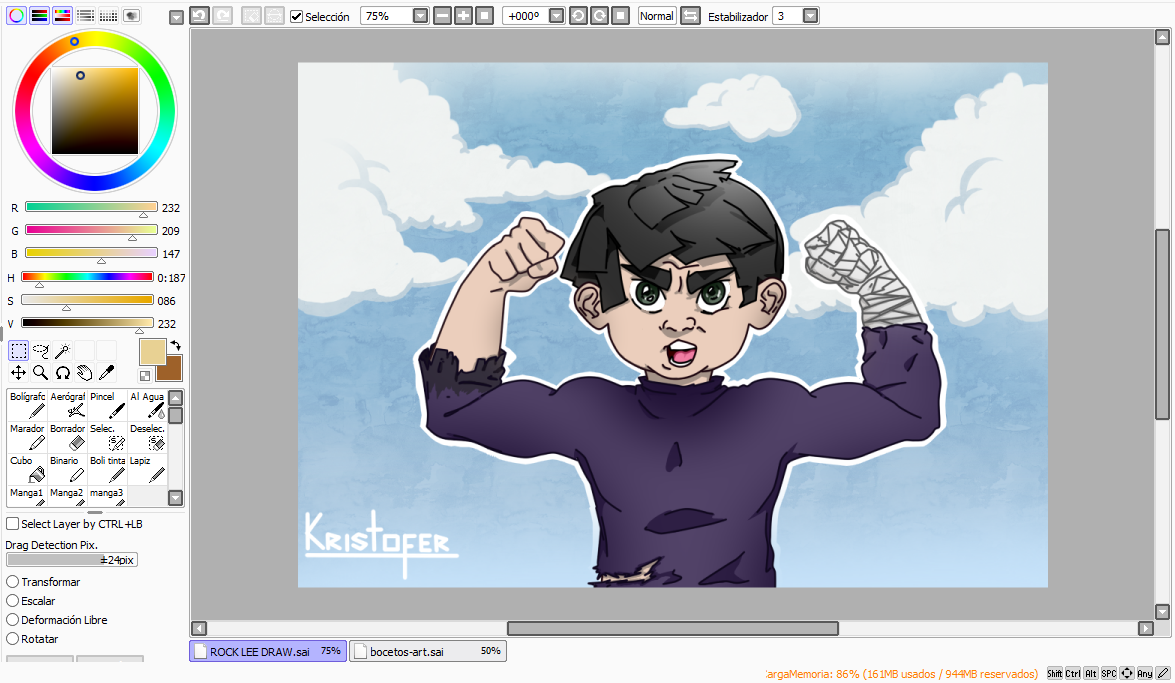1175x683 pixels.
Task: Switch to bocetos-art.sai tab
Action: click(428, 651)
